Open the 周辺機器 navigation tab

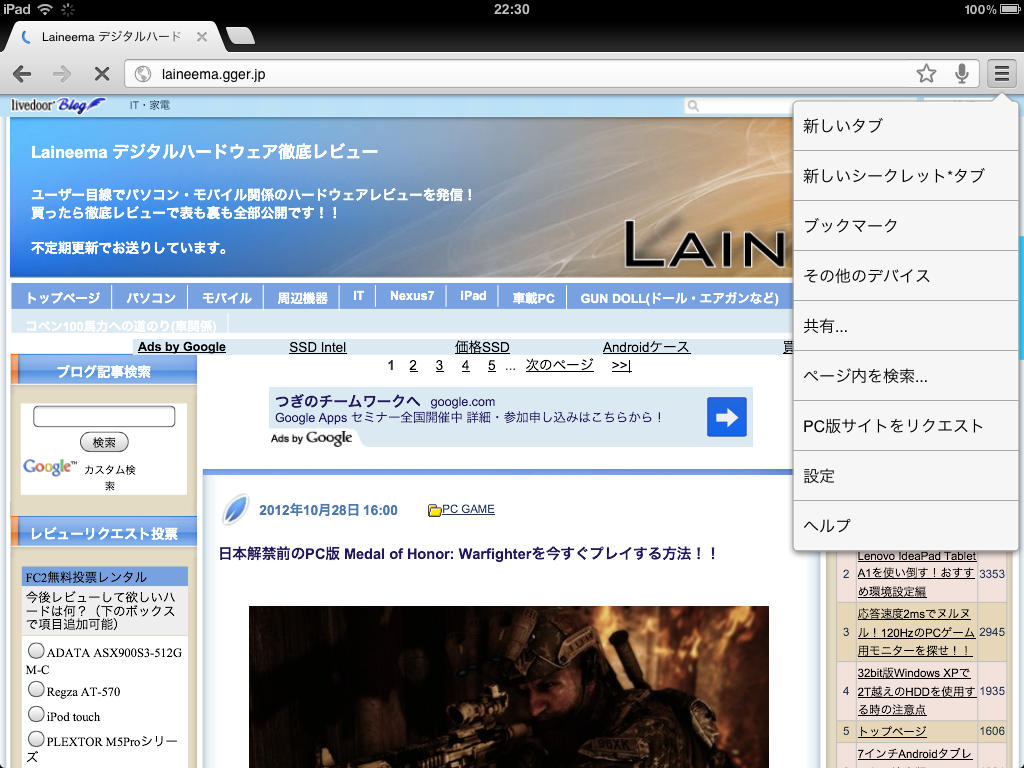point(302,298)
